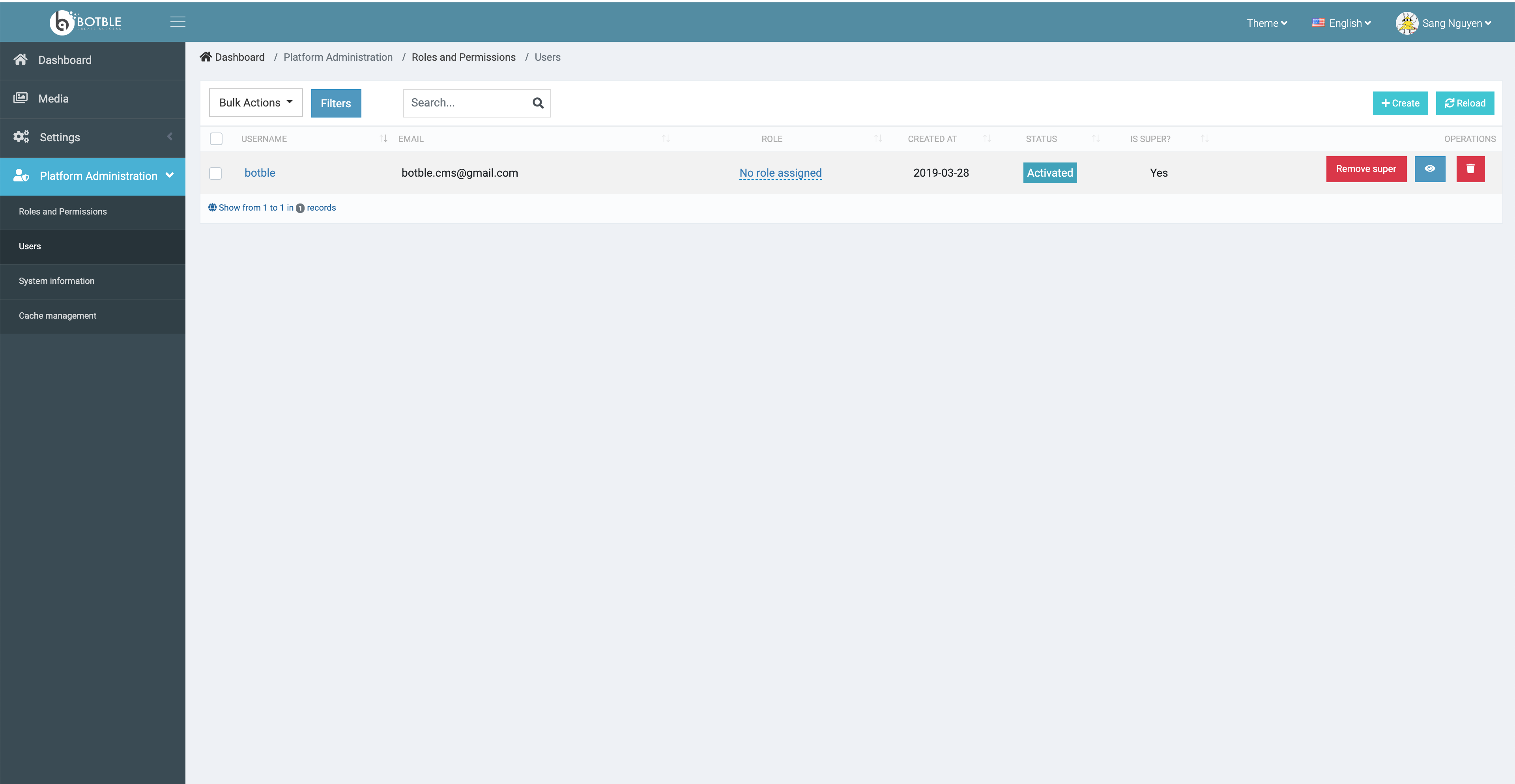Viewport: 1515px width, 784px height.
Task: Collapse the Platform Administration menu
Action: (93, 176)
